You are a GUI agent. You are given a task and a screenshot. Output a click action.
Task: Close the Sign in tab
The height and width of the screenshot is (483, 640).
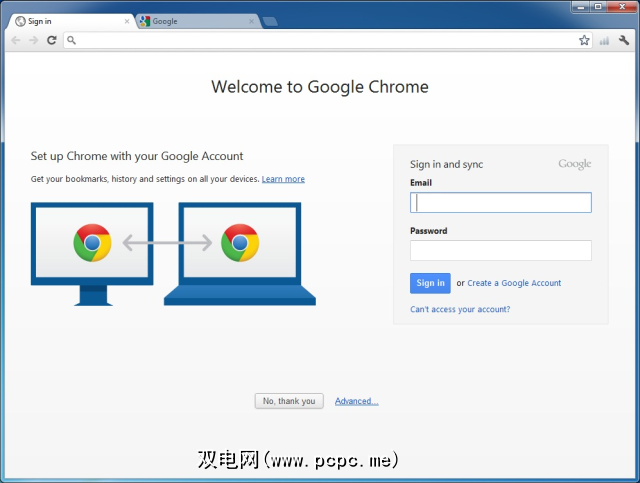click(127, 21)
